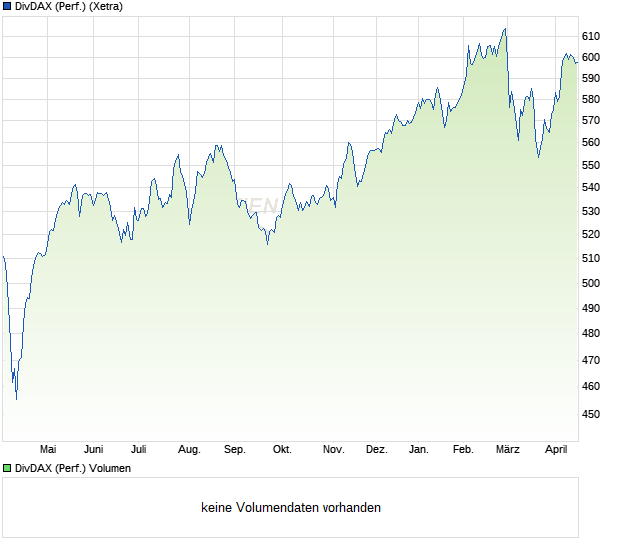Click the 'Dez.' month label
Screen dimensions: 620x546
pyautogui.click(x=376, y=449)
